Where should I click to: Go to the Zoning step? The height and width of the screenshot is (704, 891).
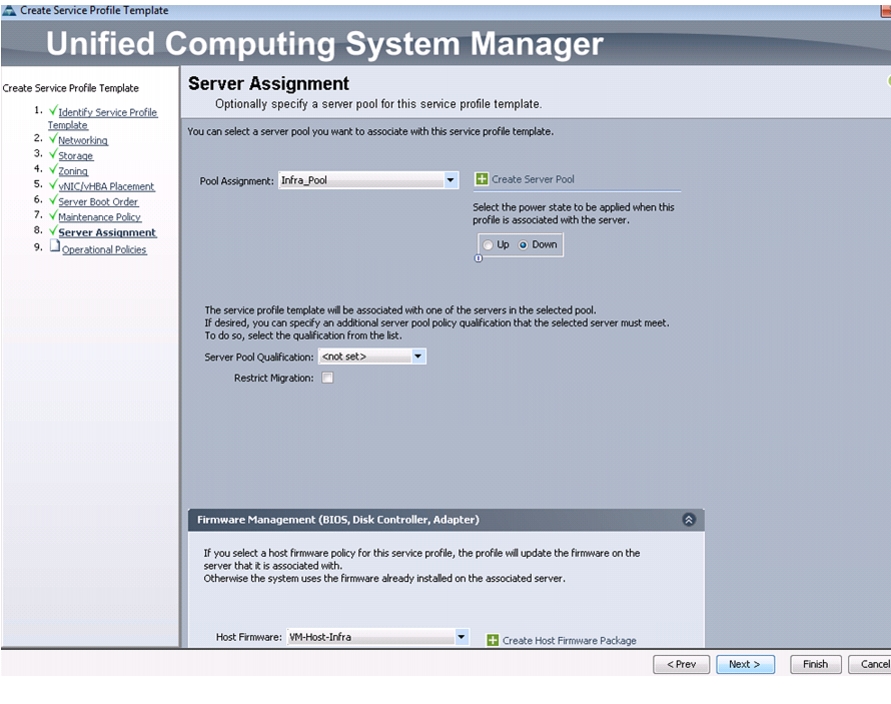(x=73, y=170)
